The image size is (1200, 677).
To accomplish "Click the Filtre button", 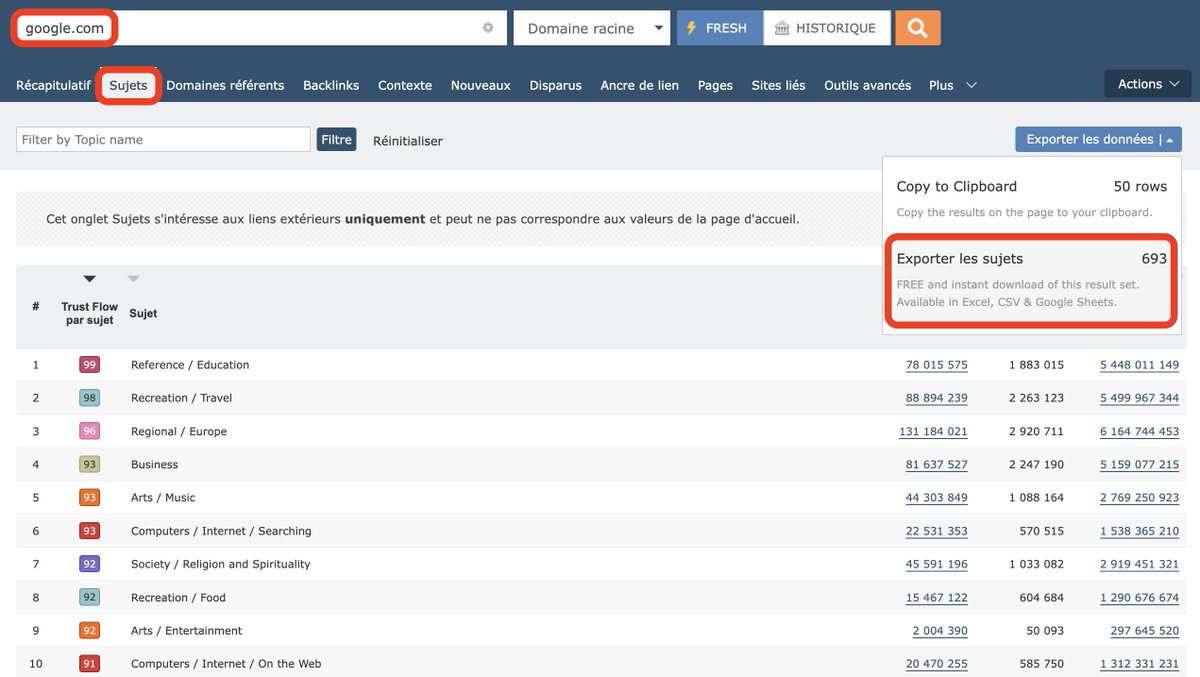I will 337,139.
